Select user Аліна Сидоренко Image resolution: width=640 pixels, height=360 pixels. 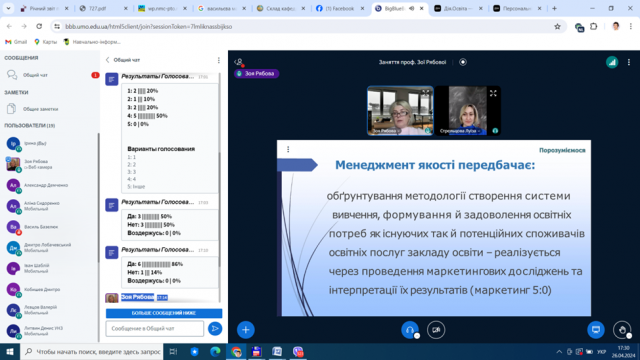click(51, 206)
